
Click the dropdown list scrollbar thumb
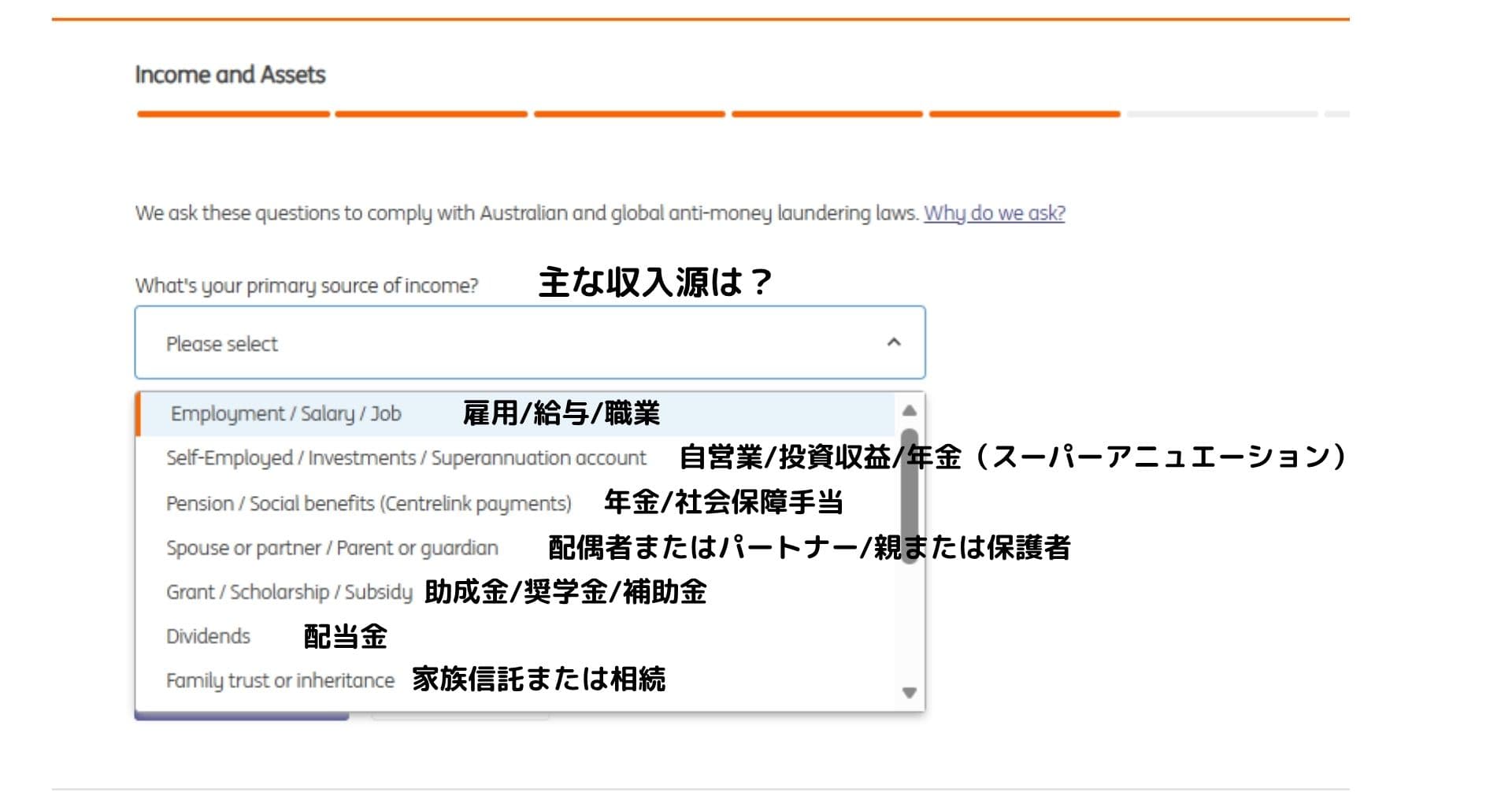click(x=910, y=496)
